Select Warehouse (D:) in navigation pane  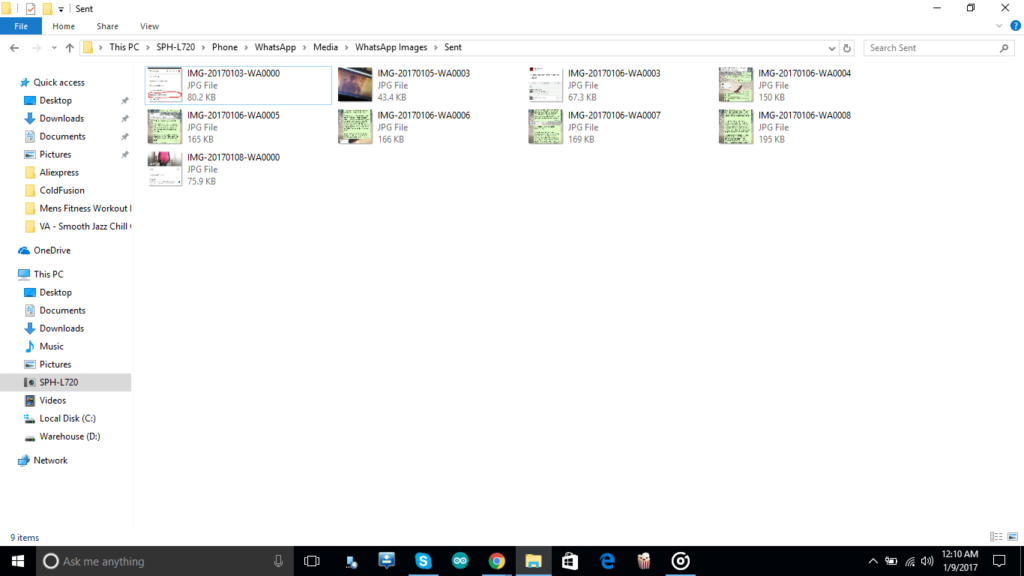[x=69, y=437]
